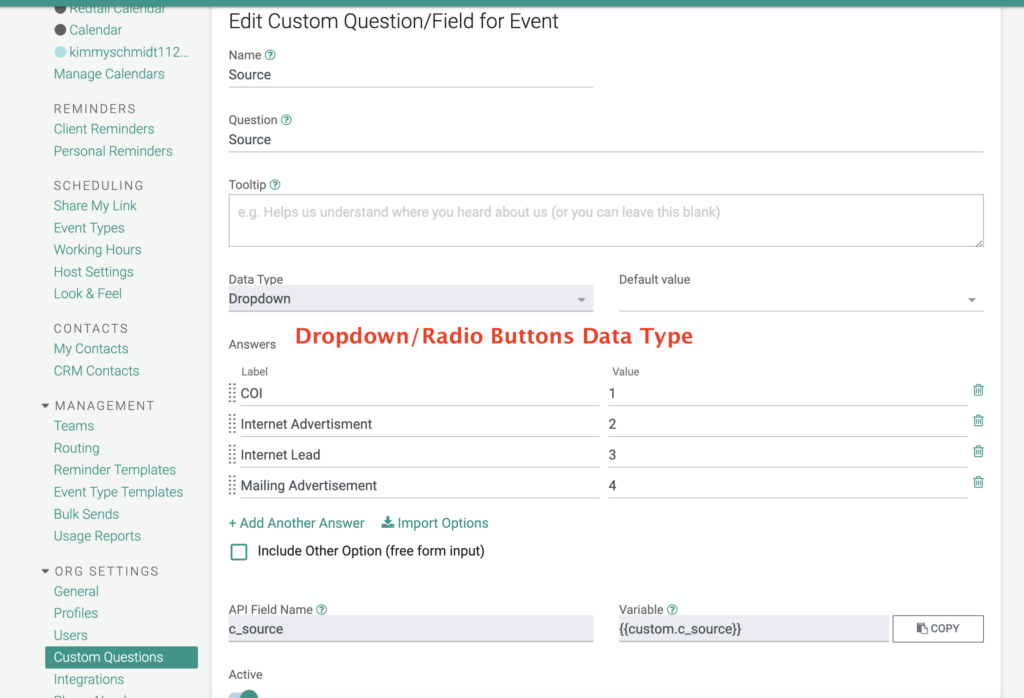Viewport: 1024px width, 698px height.
Task: Open Client Reminders page
Action: point(104,129)
